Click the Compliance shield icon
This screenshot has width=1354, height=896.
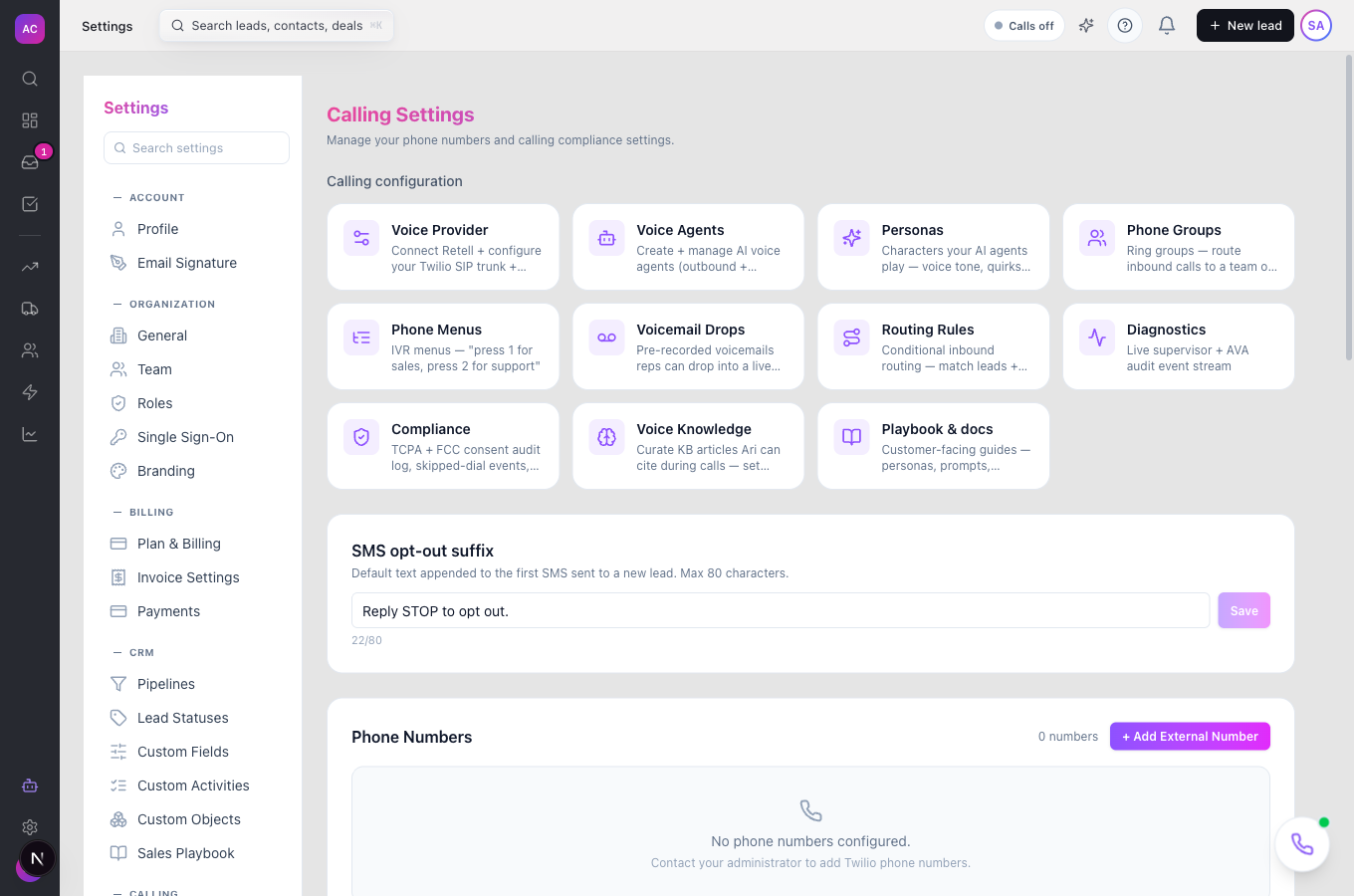[361, 437]
